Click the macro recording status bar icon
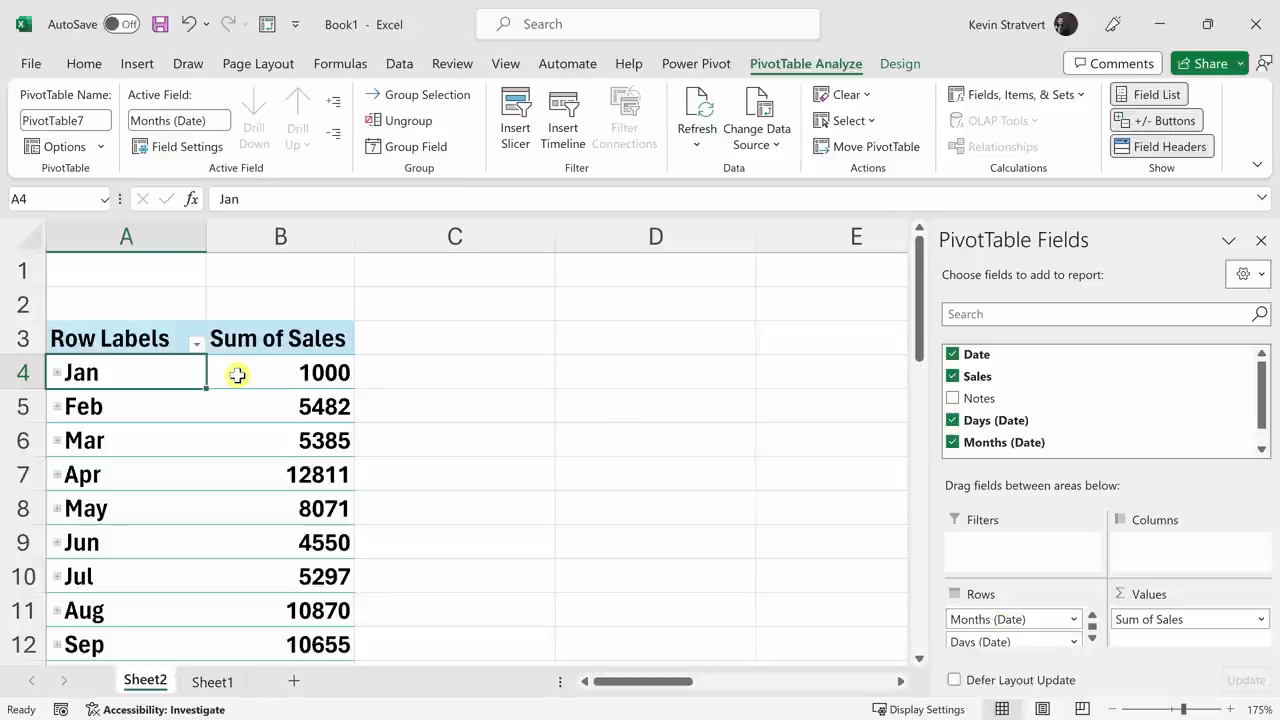This screenshot has width=1280, height=720. [61, 709]
